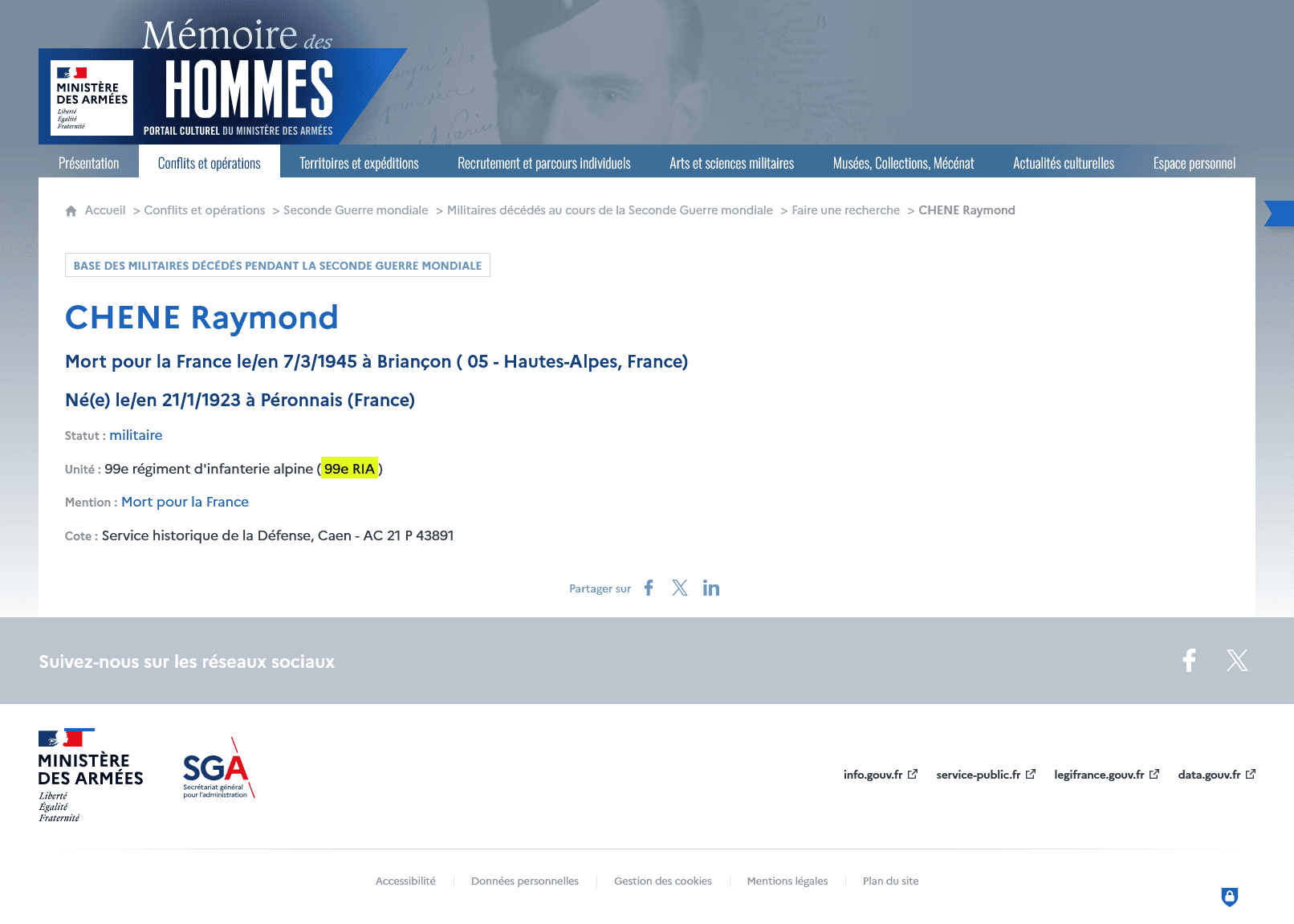Click the home icon in breadcrumb
1294x924 pixels.
pyautogui.click(x=71, y=211)
